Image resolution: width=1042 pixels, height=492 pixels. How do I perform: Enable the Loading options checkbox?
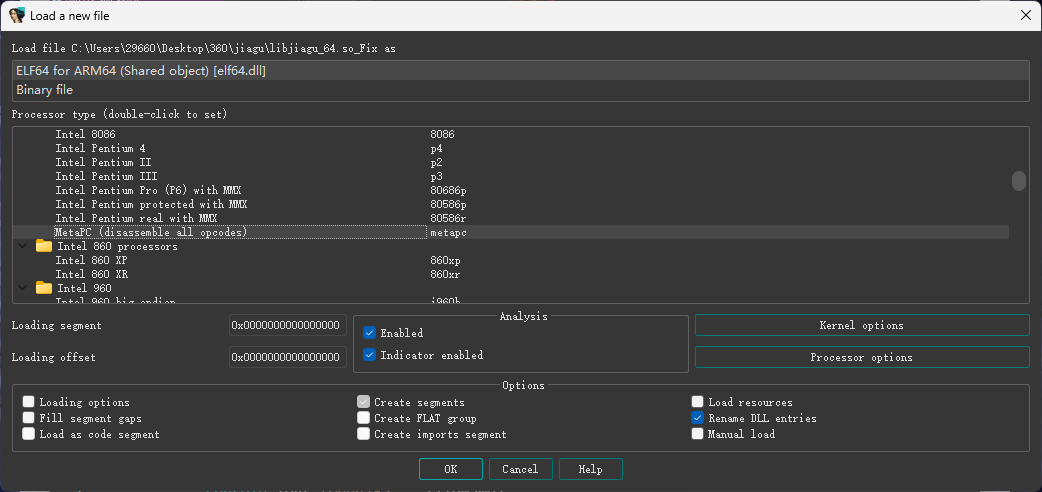(x=29, y=402)
